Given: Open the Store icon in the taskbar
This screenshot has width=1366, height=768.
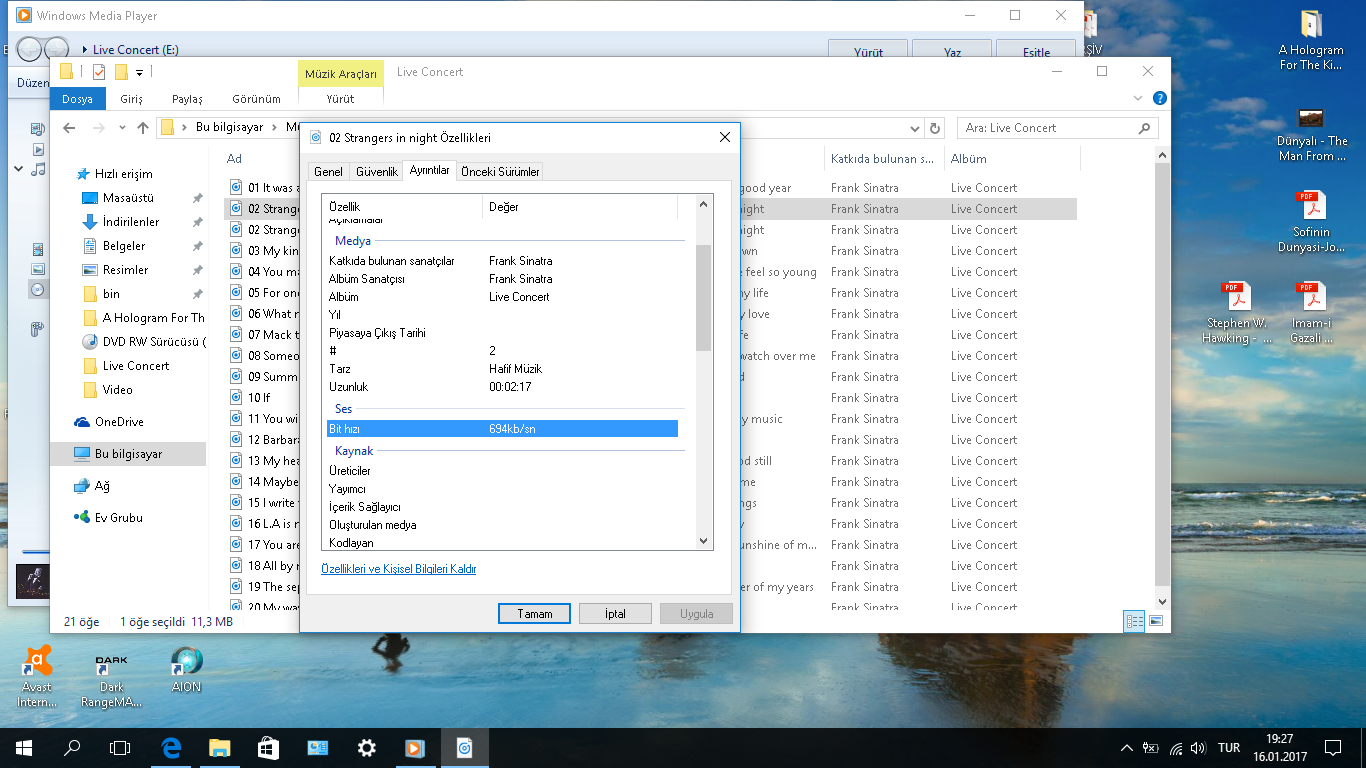Looking at the screenshot, I should [x=268, y=747].
